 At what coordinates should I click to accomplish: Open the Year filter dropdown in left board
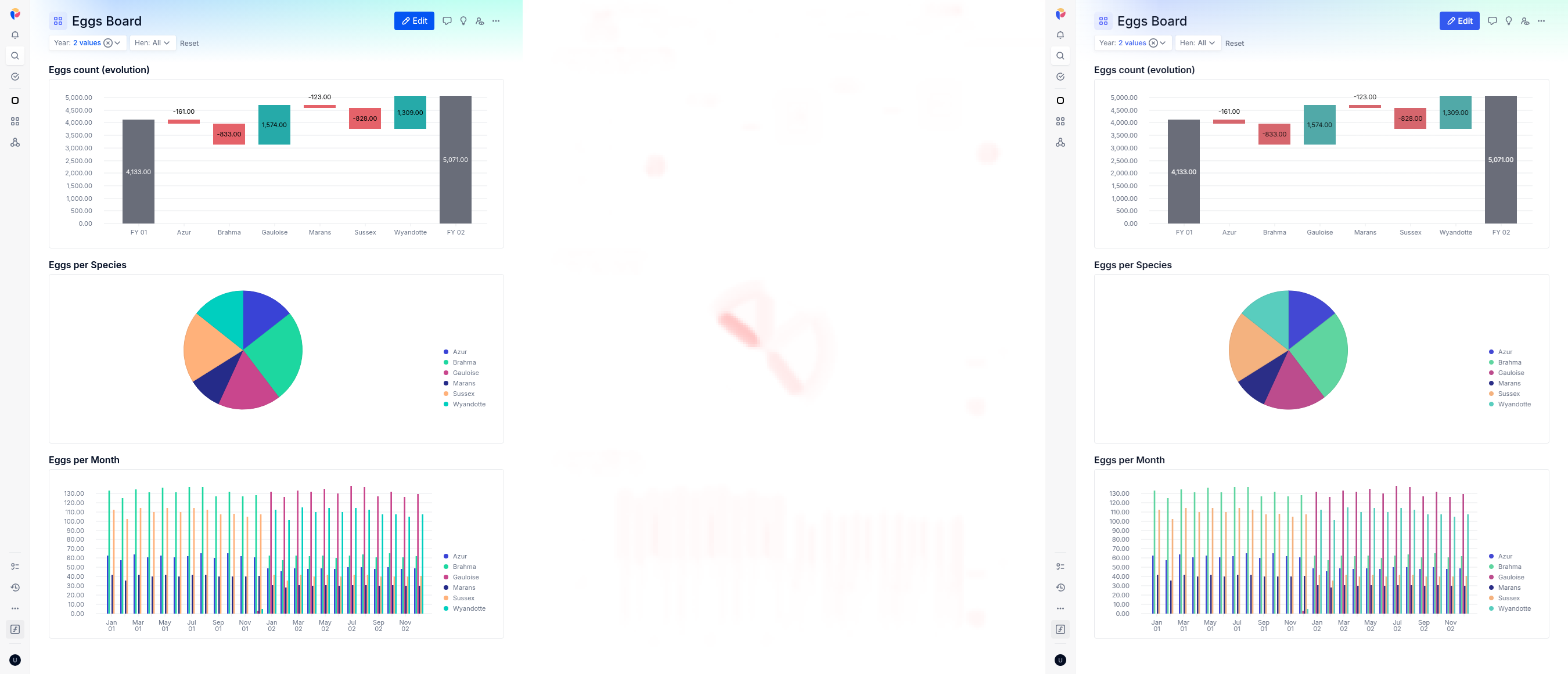coord(88,42)
